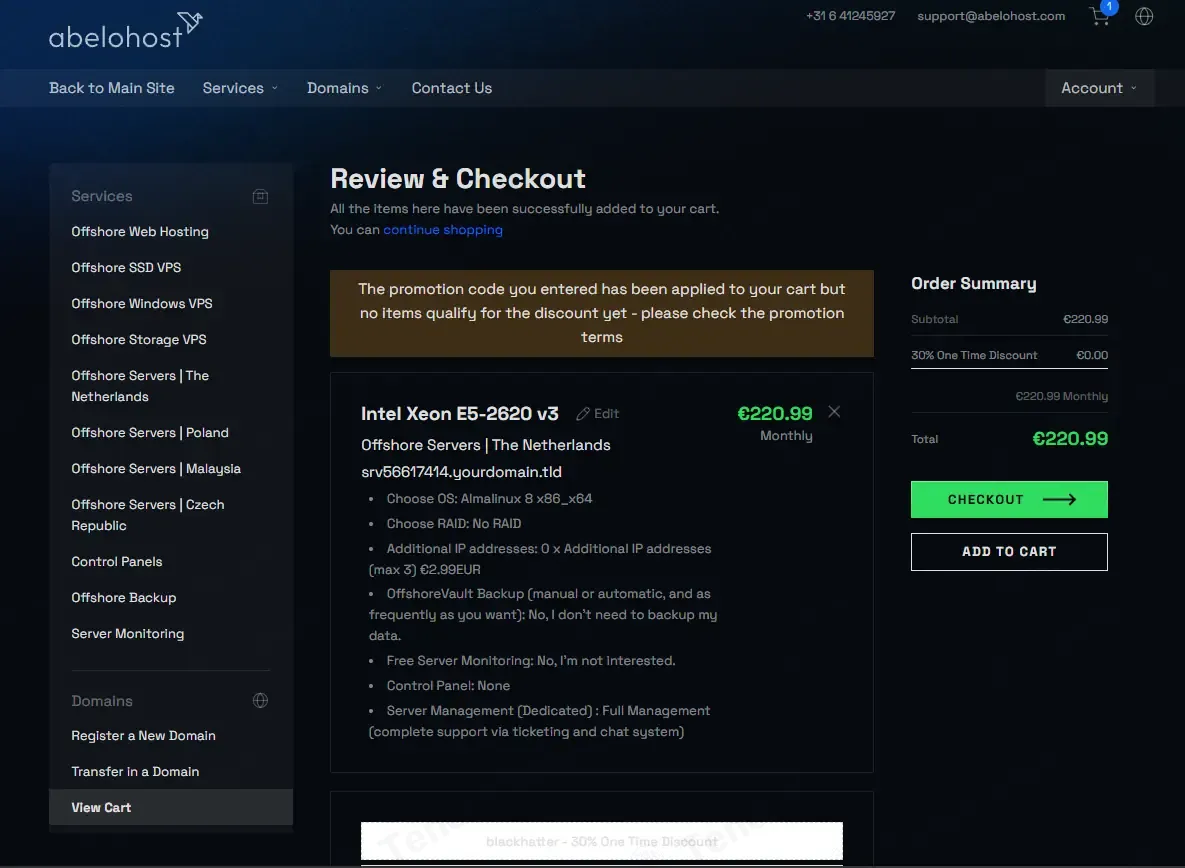Click the abelohost logo
The width and height of the screenshot is (1185, 868).
click(x=125, y=31)
